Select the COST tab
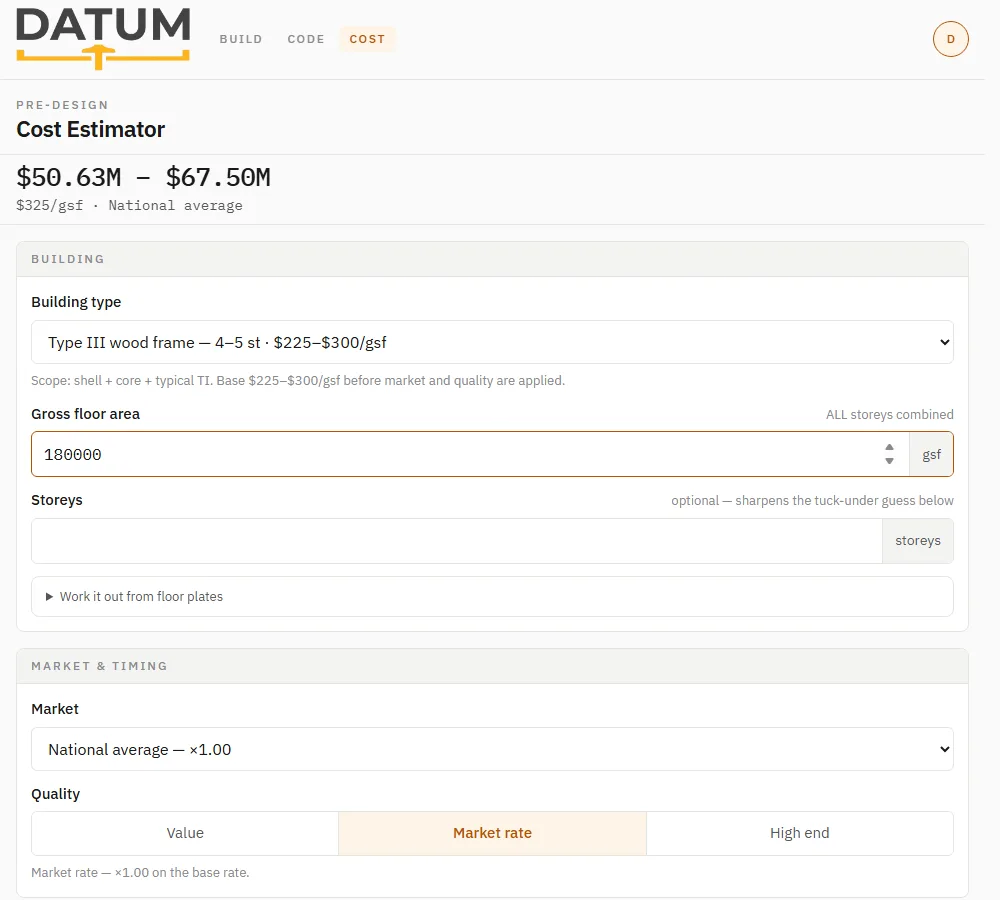1000x900 pixels. (x=367, y=39)
